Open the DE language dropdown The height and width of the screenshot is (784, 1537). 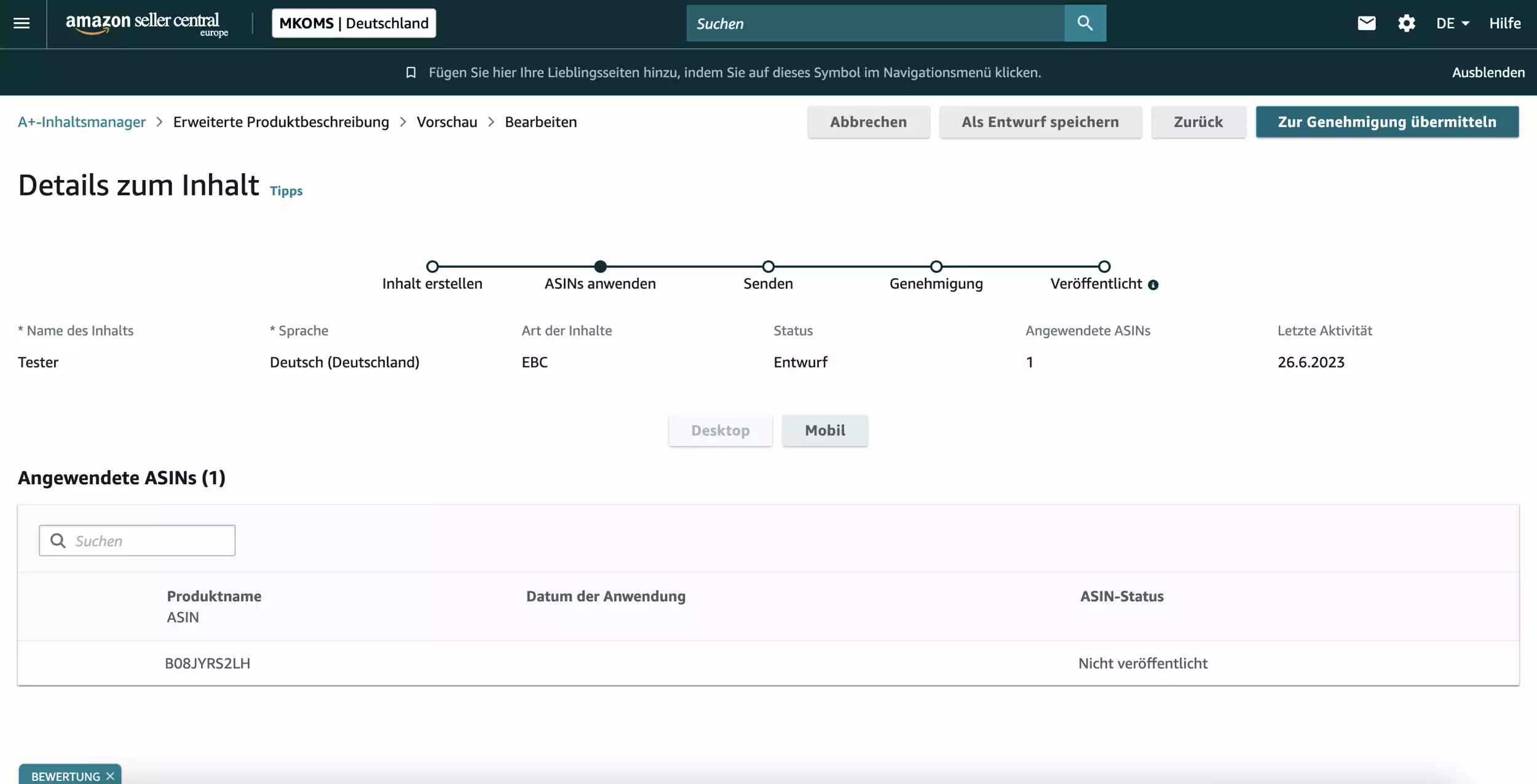[1452, 23]
